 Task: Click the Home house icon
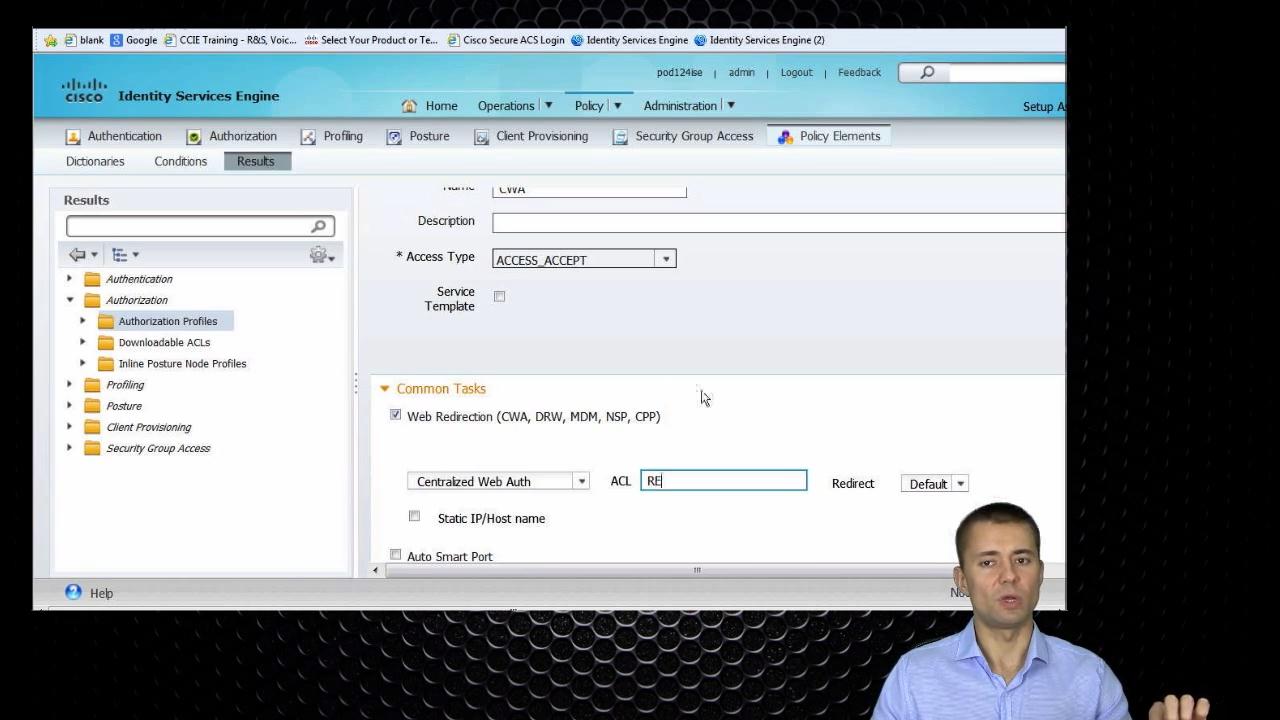[409, 106]
